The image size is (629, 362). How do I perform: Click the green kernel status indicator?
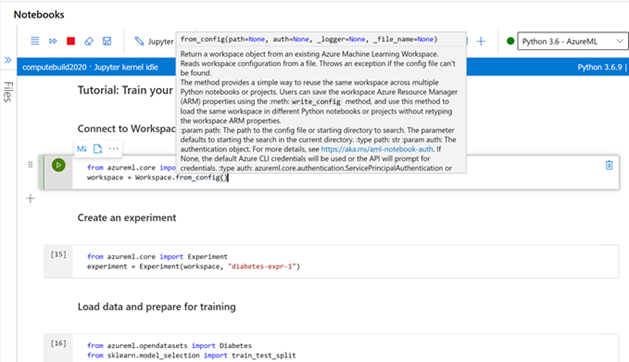510,41
